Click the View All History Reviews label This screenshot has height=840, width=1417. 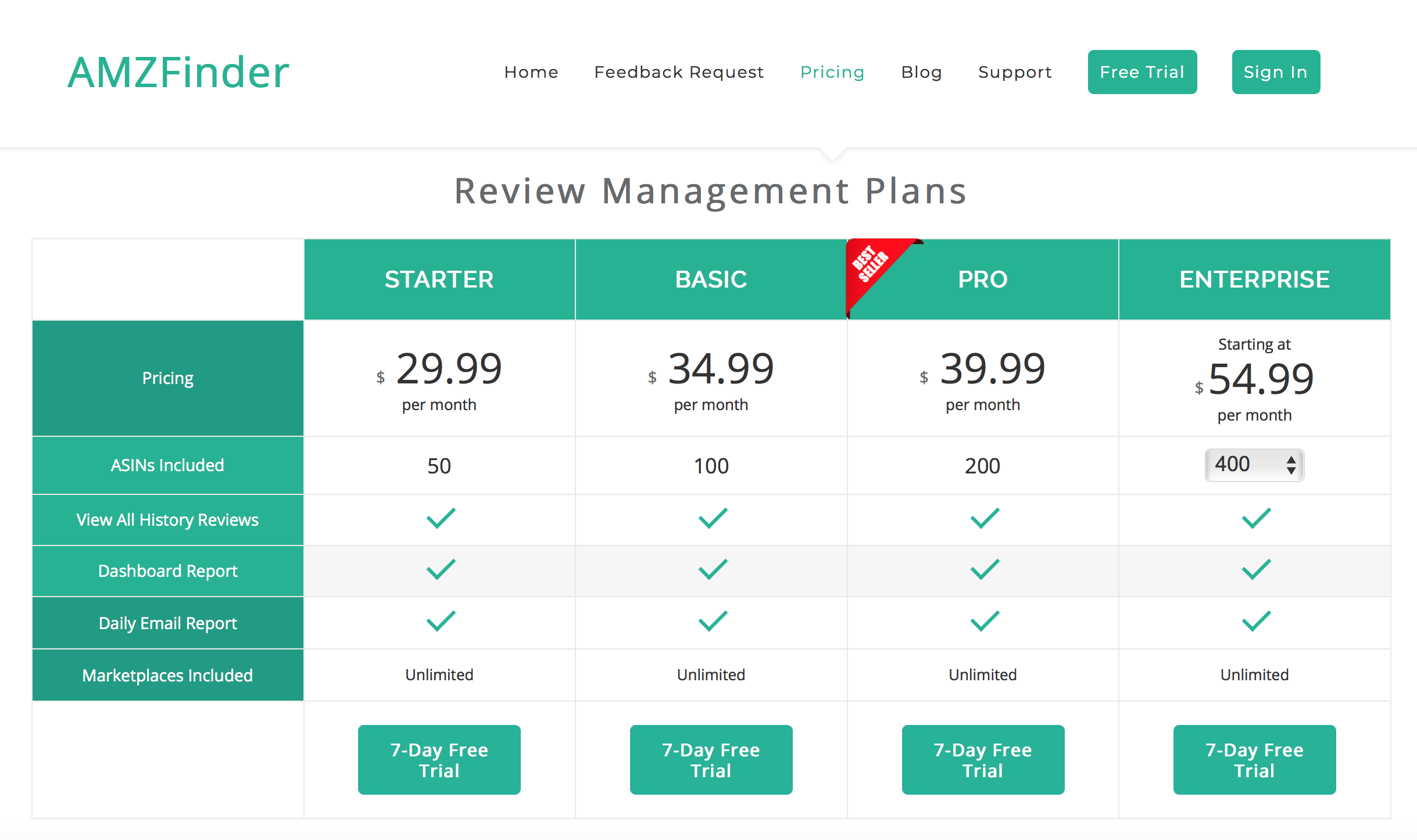point(168,520)
